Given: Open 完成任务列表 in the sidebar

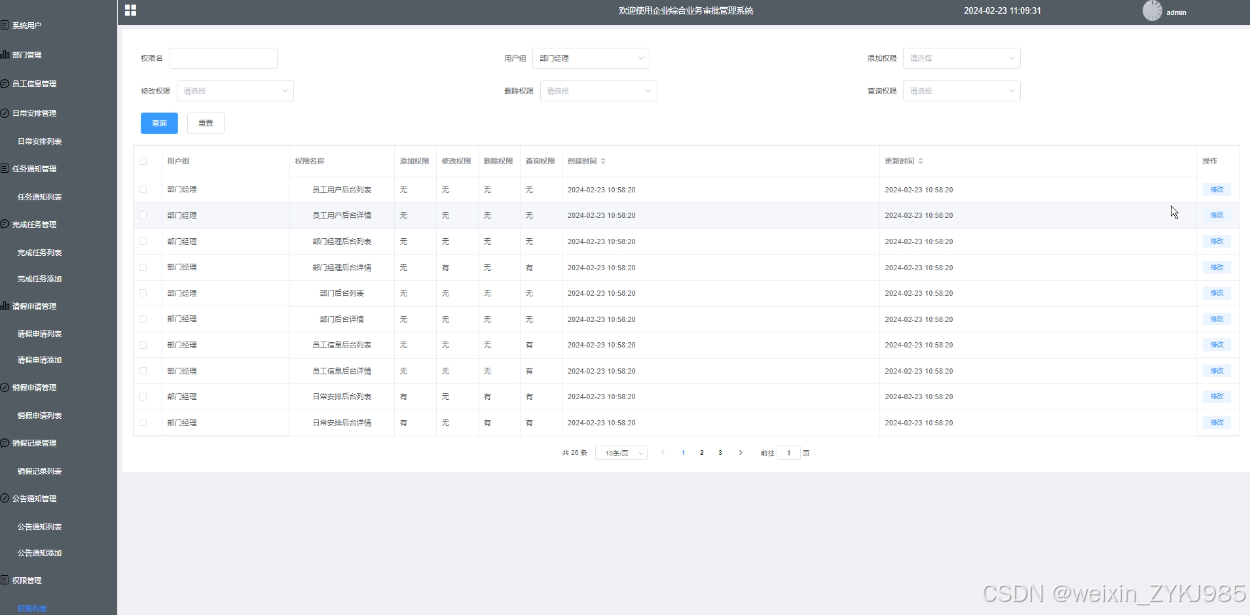Looking at the screenshot, I should point(40,253).
